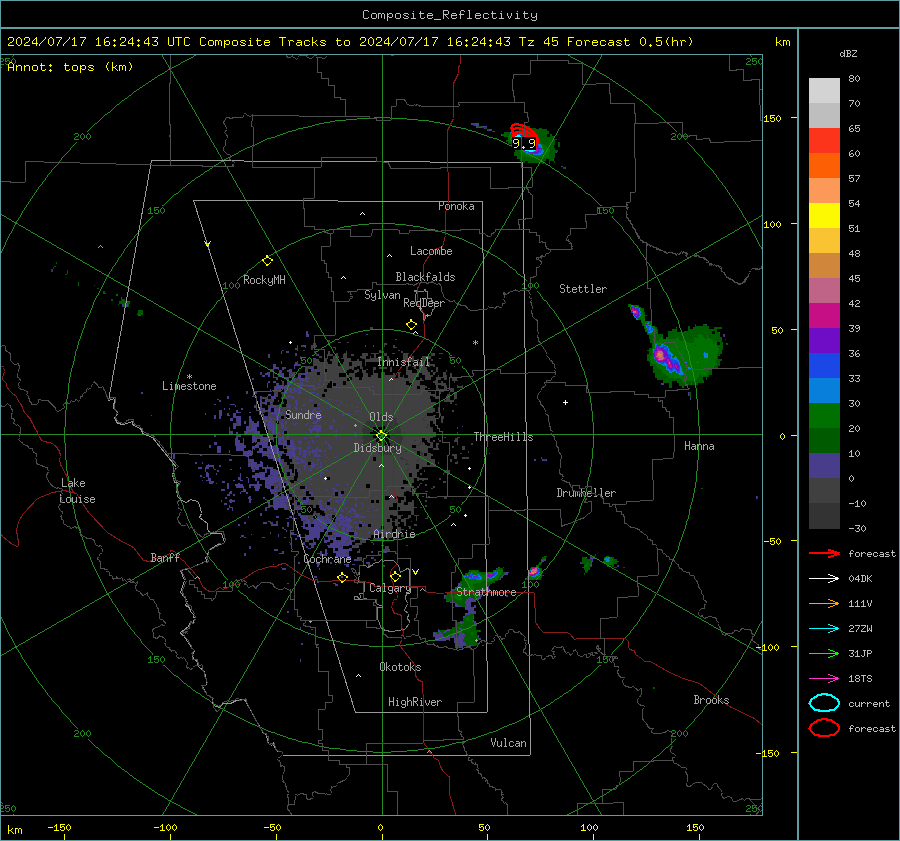The image size is (900, 841).
Task: Click the Lake Louise label
Action: coord(77,491)
